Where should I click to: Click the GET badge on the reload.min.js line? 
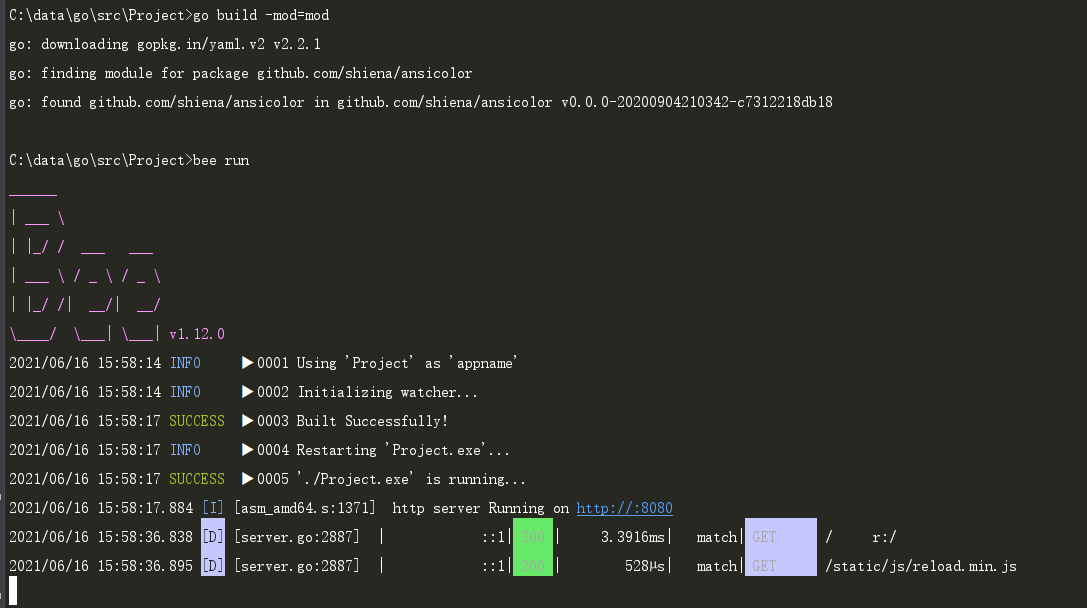pyautogui.click(x=780, y=566)
